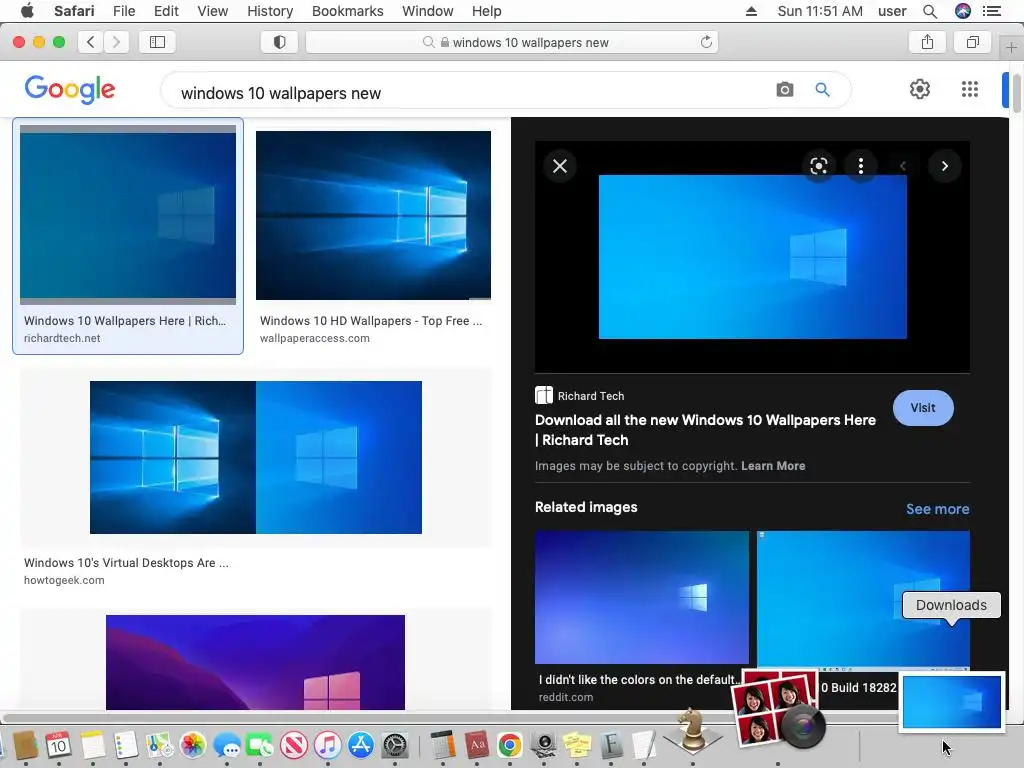Open Messages from the Dock
This screenshot has height=768, width=1024.
pos(227,744)
